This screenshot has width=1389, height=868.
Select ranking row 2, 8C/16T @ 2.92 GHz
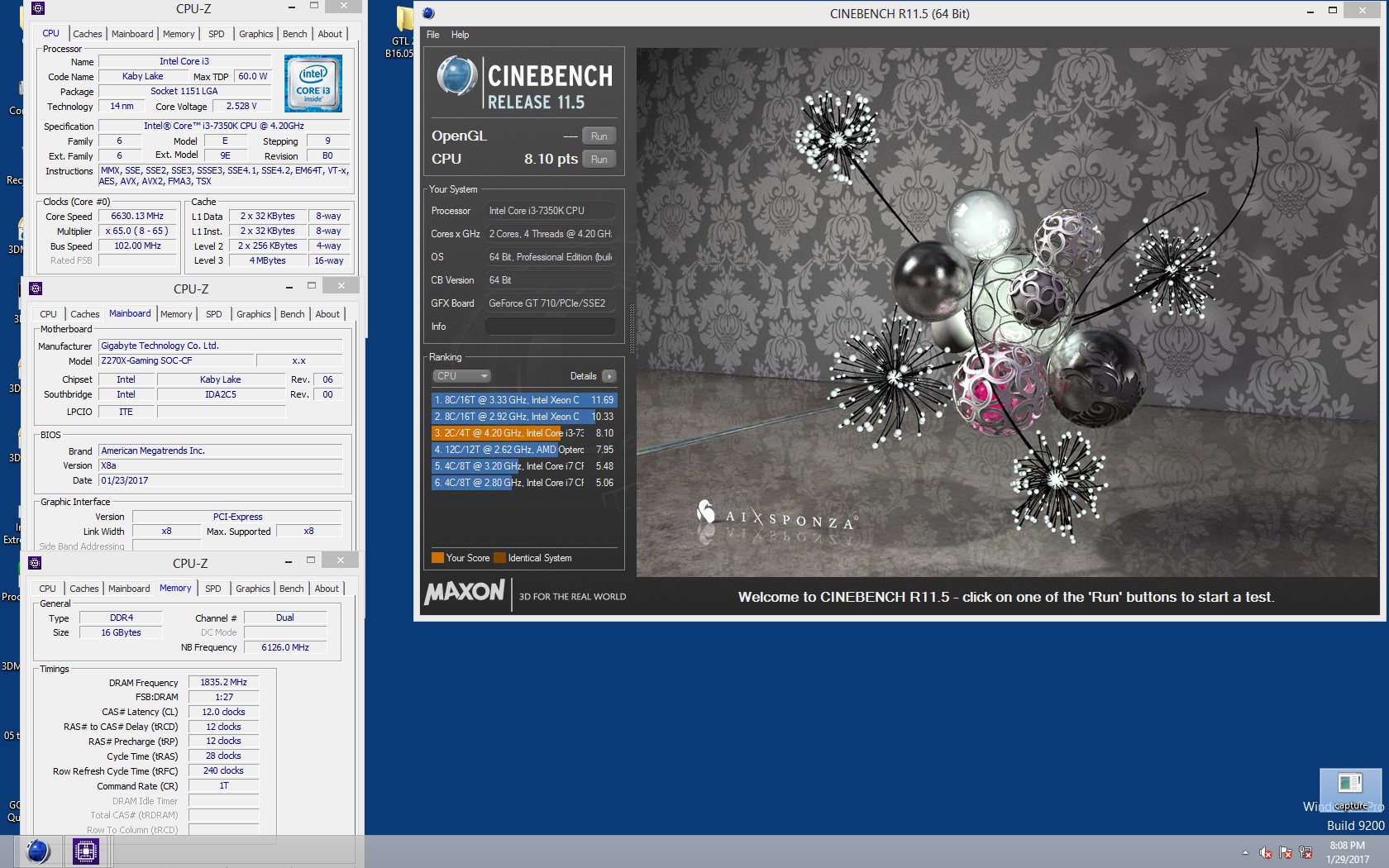[x=524, y=417]
